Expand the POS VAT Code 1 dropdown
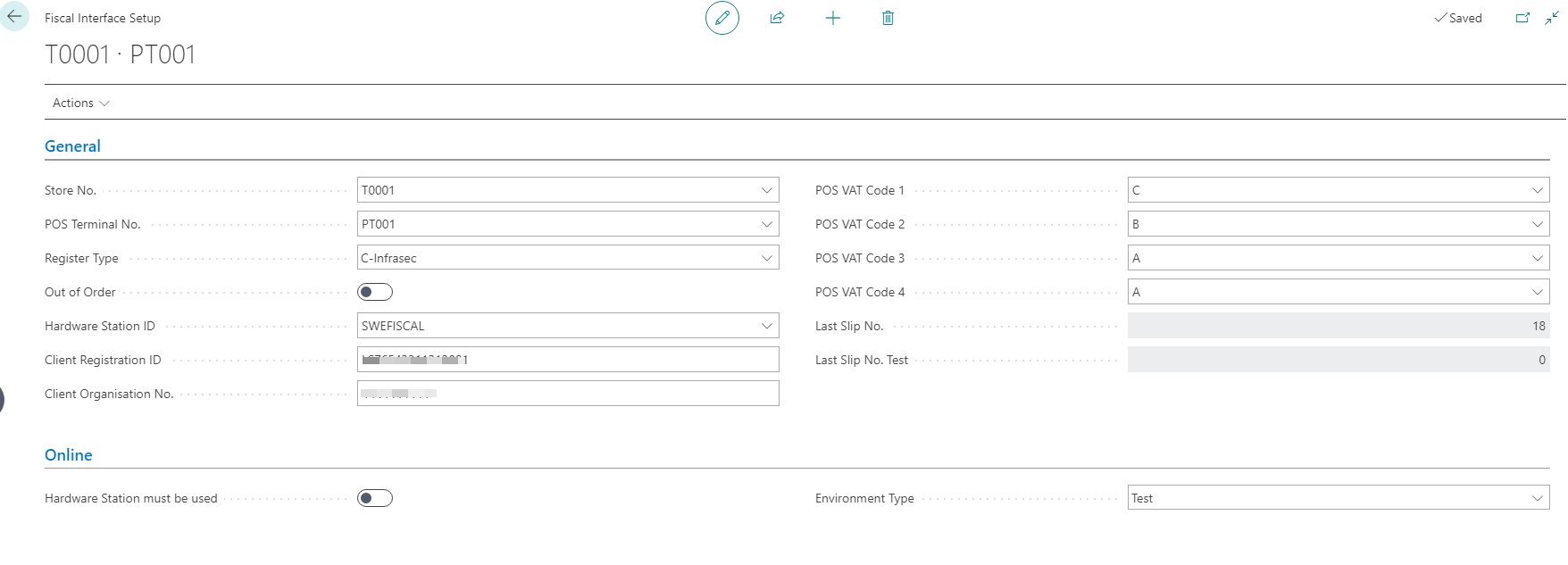This screenshot has width=1568, height=565. click(1537, 190)
